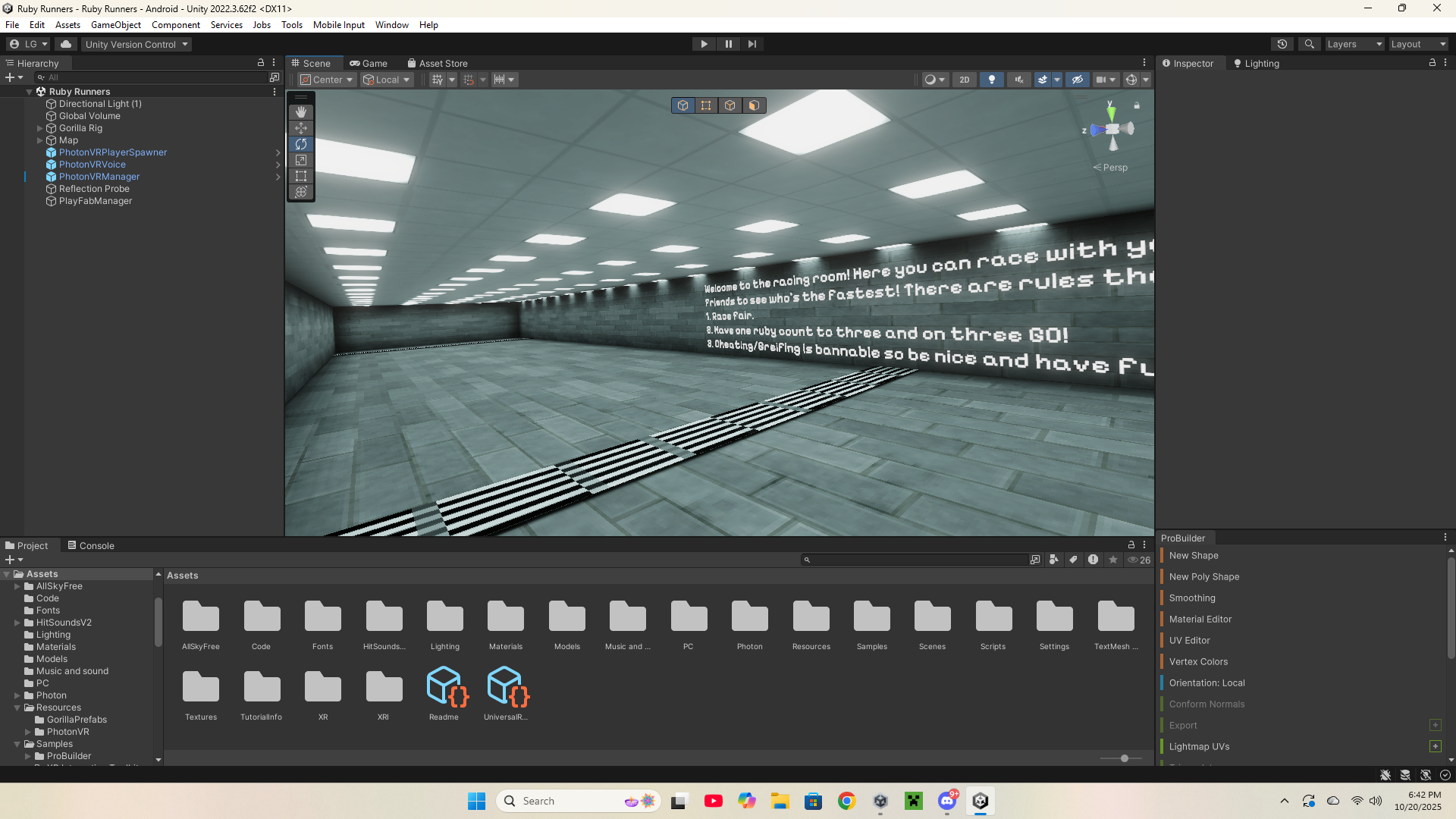This screenshot has height=819, width=1456.
Task: Open ProBuilder Material Editor
Action: 1200,620
